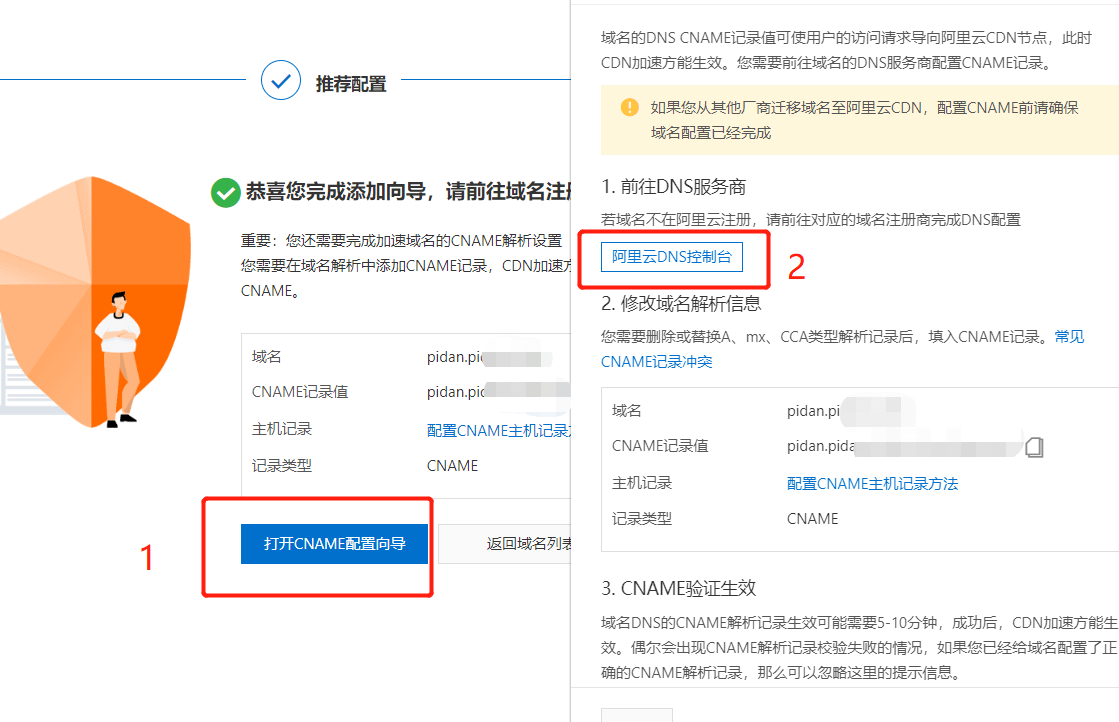The image size is (1119, 722).
Task: Open the CNAME记录冲突 help link
Action: coord(656,361)
